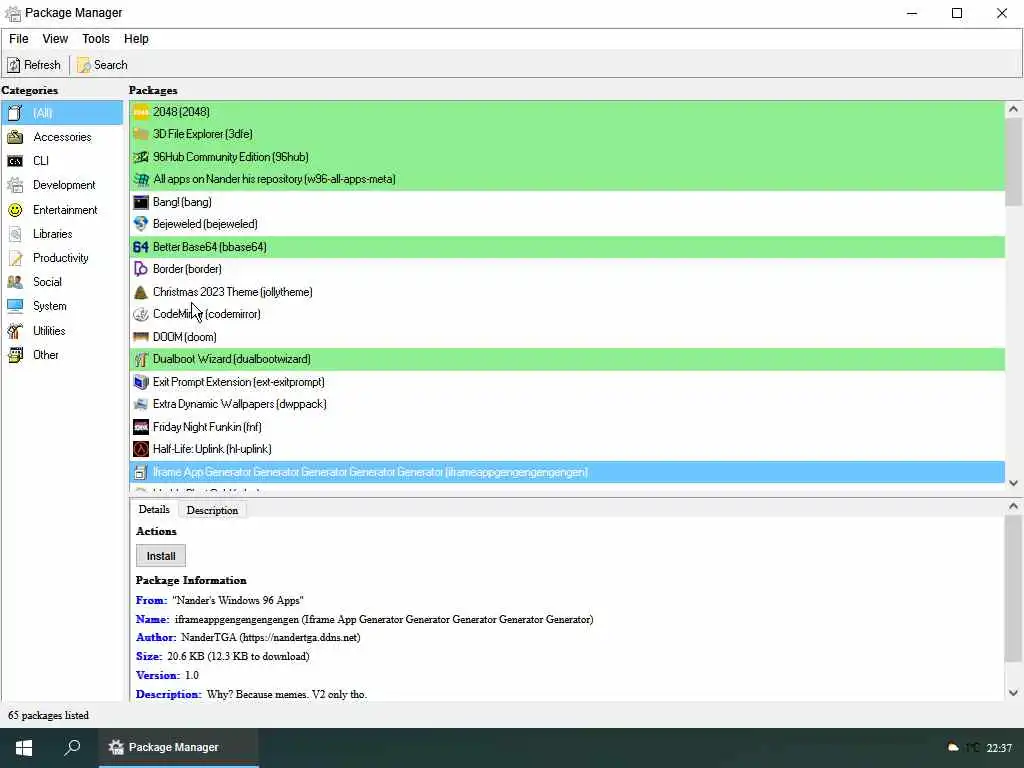Image resolution: width=1024 pixels, height=768 pixels.
Task: Click the DOOM package icon
Action: click(141, 337)
